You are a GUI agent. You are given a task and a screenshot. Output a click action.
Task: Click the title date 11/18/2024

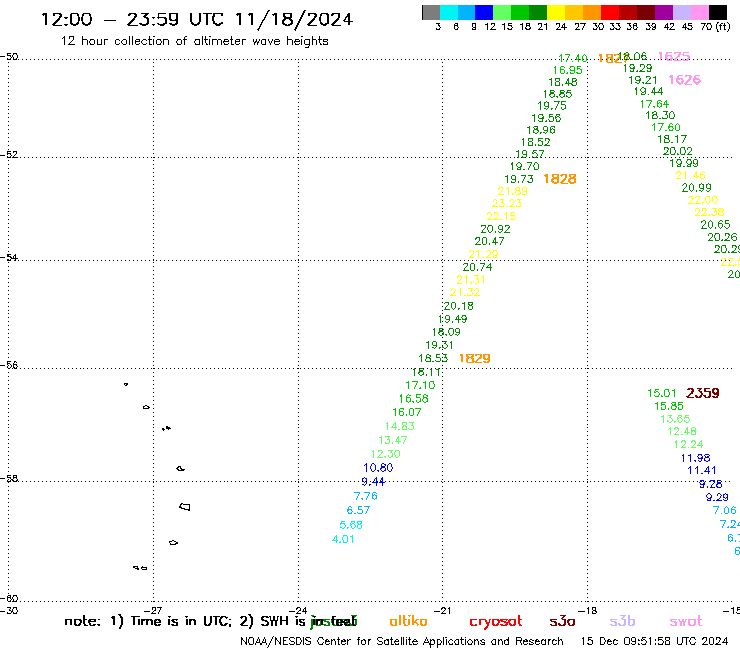tap(294, 20)
